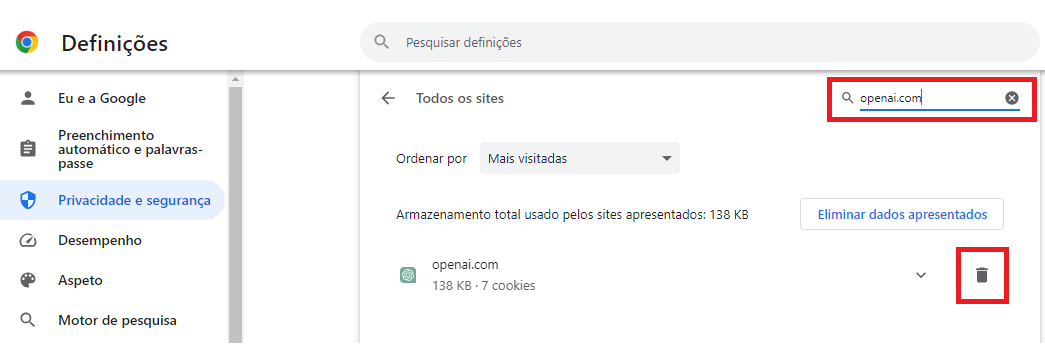This screenshot has height=360, width=1045.
Task: Focus the Pesquisar definições search field
Action: (x=700, y=42)
